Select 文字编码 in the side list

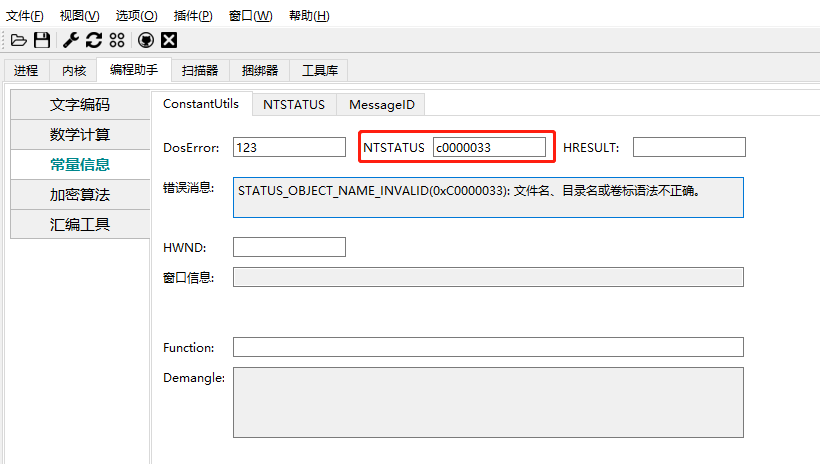click(x=80, y=105)
